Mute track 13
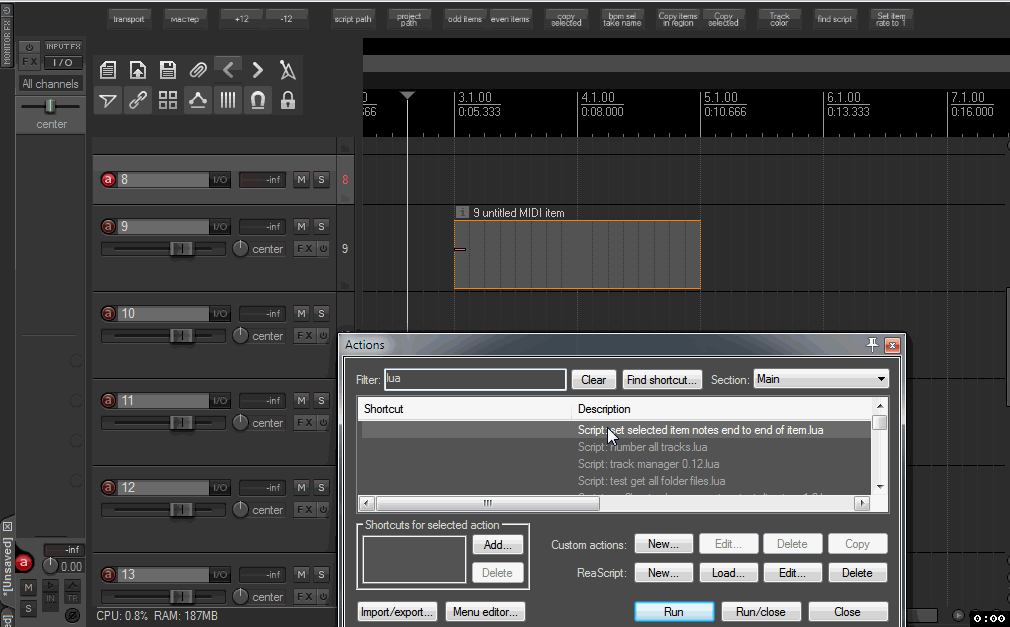The image size is (1010, 627). tap(301, 574)
